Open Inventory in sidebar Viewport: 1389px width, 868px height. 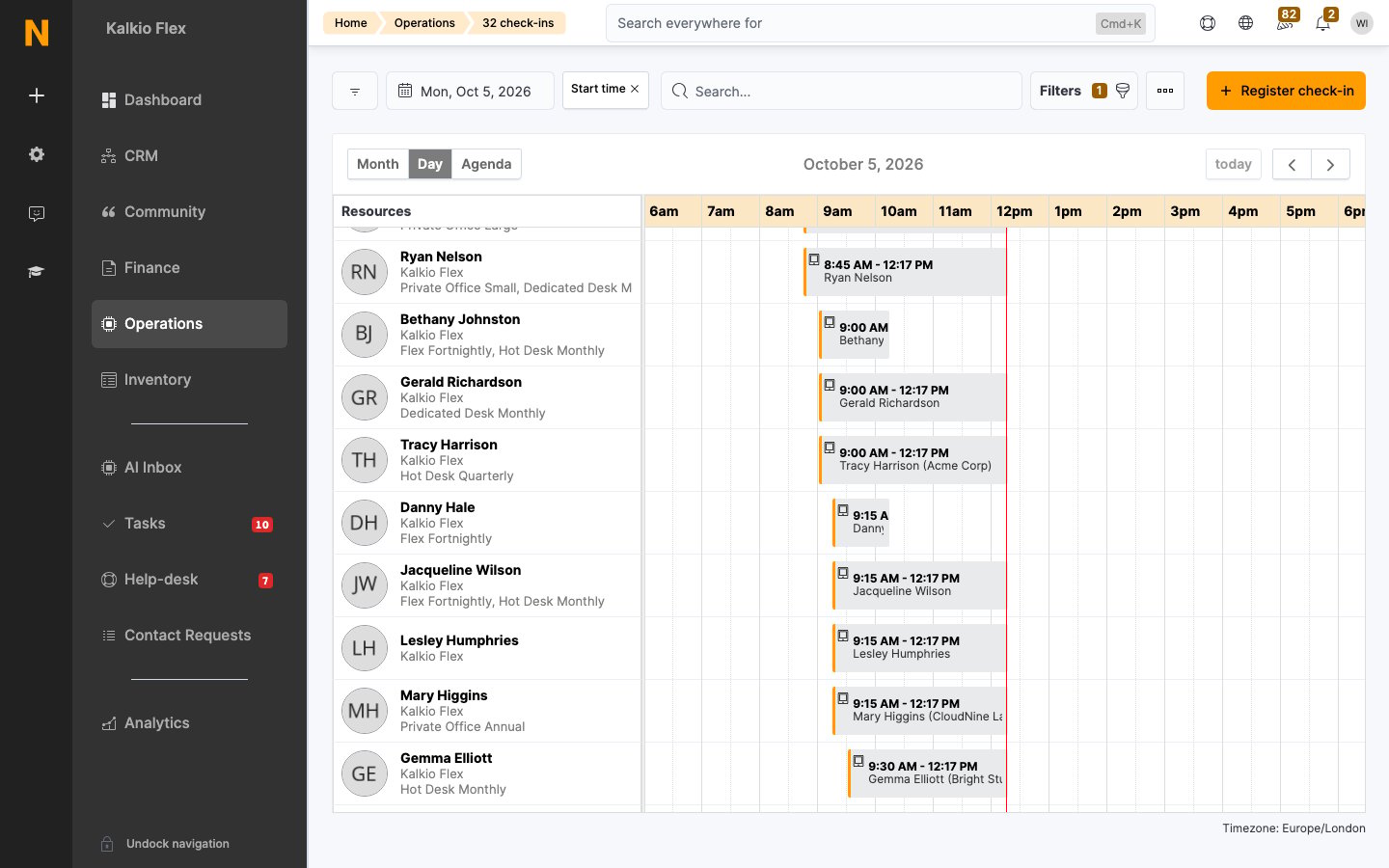click(189, 380)
